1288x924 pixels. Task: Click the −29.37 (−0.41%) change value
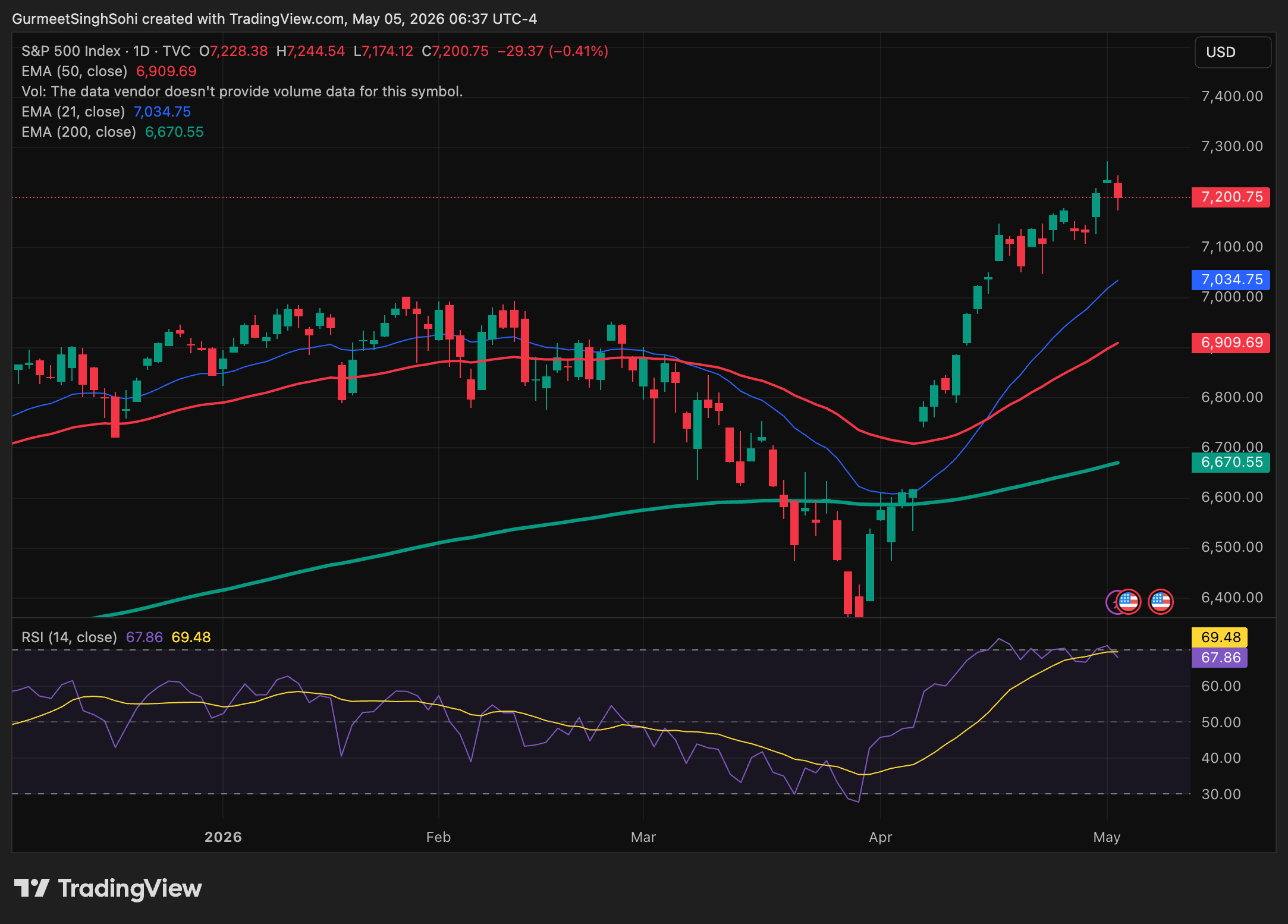click(x=552, y=51)
